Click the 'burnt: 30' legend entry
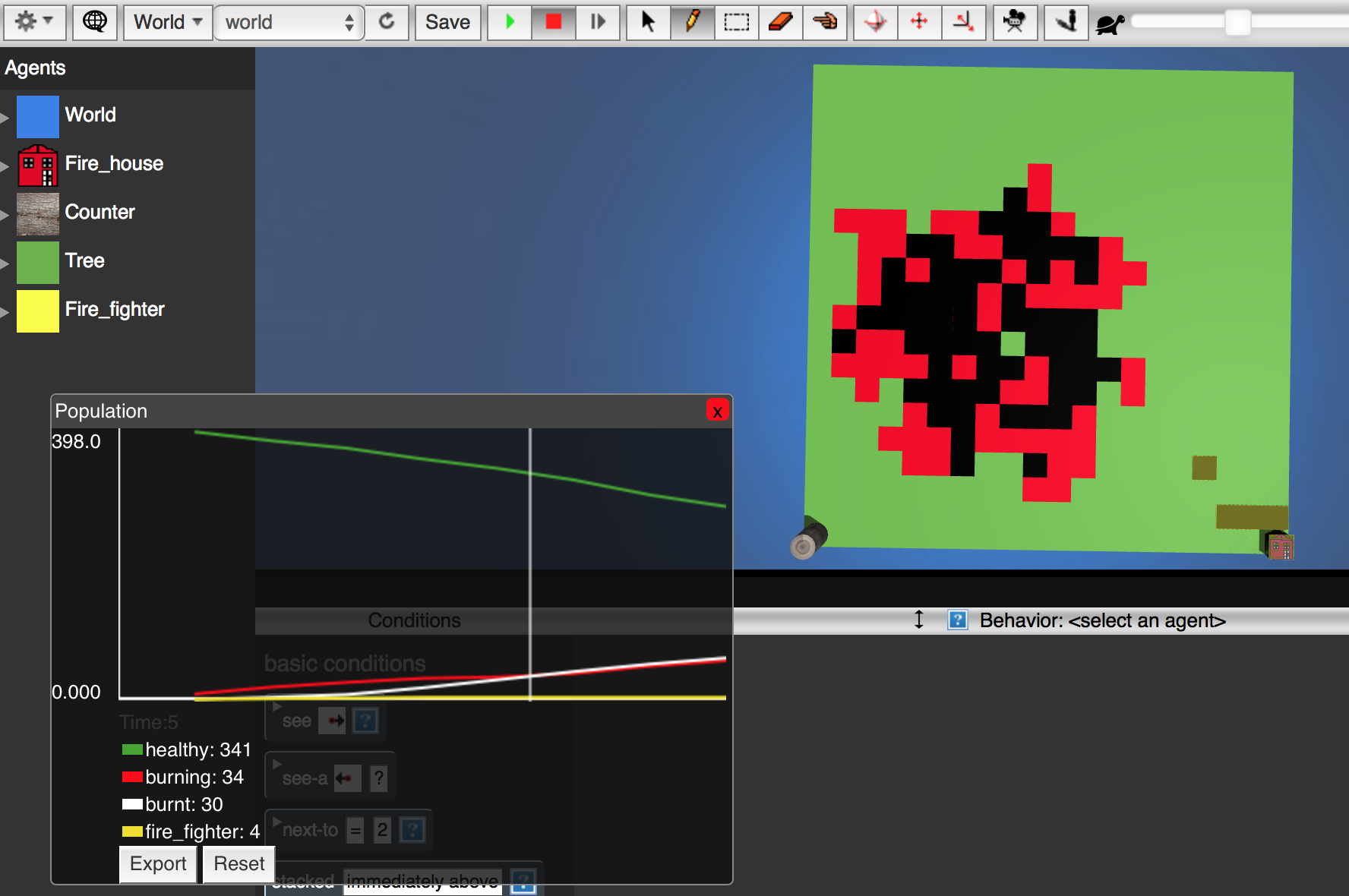The image size is (1349, 896). (x=172, y=804)
